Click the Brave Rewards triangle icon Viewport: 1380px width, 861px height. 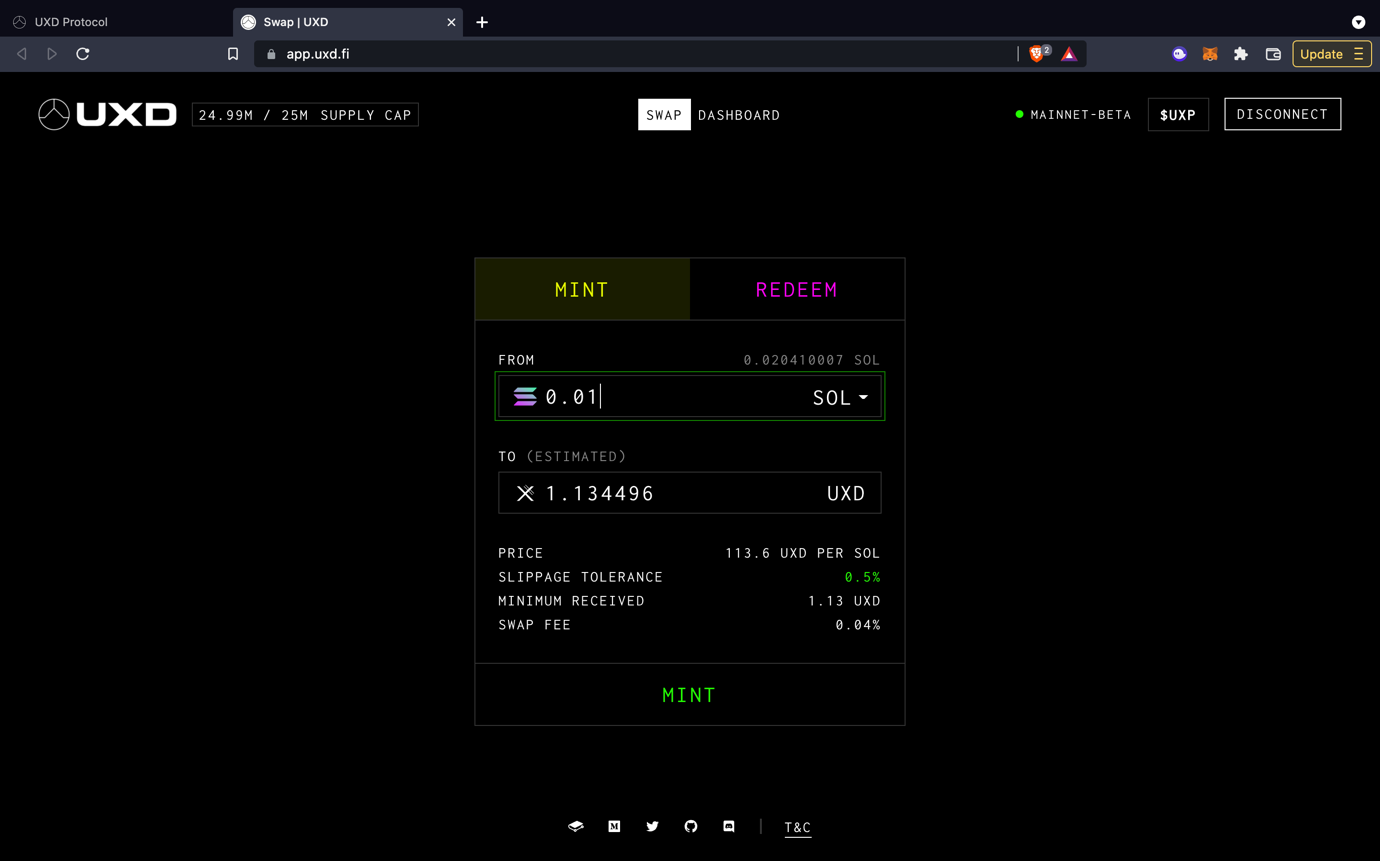click(x=1069, y=54)
